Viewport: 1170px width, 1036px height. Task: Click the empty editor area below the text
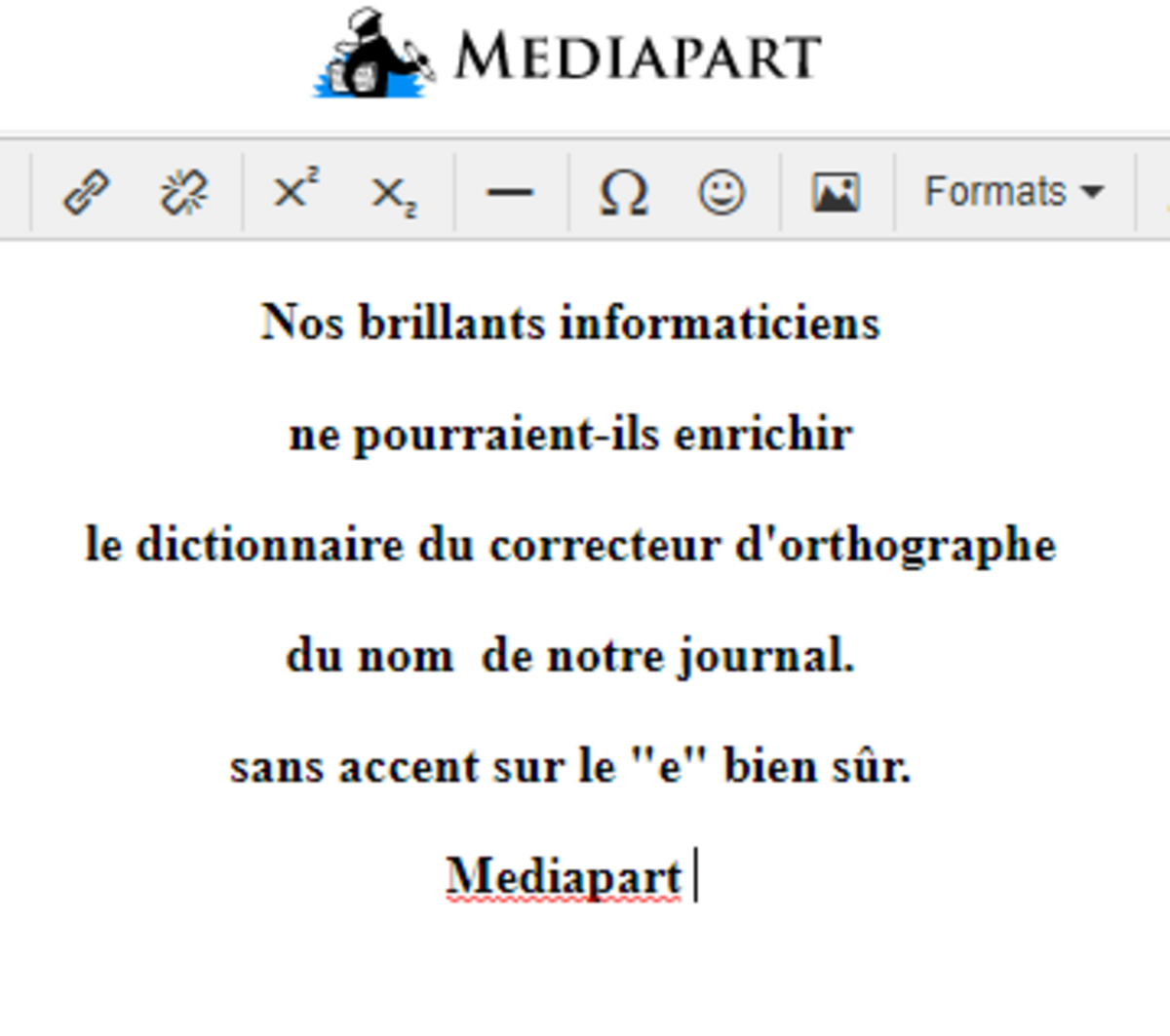(585, 975)
